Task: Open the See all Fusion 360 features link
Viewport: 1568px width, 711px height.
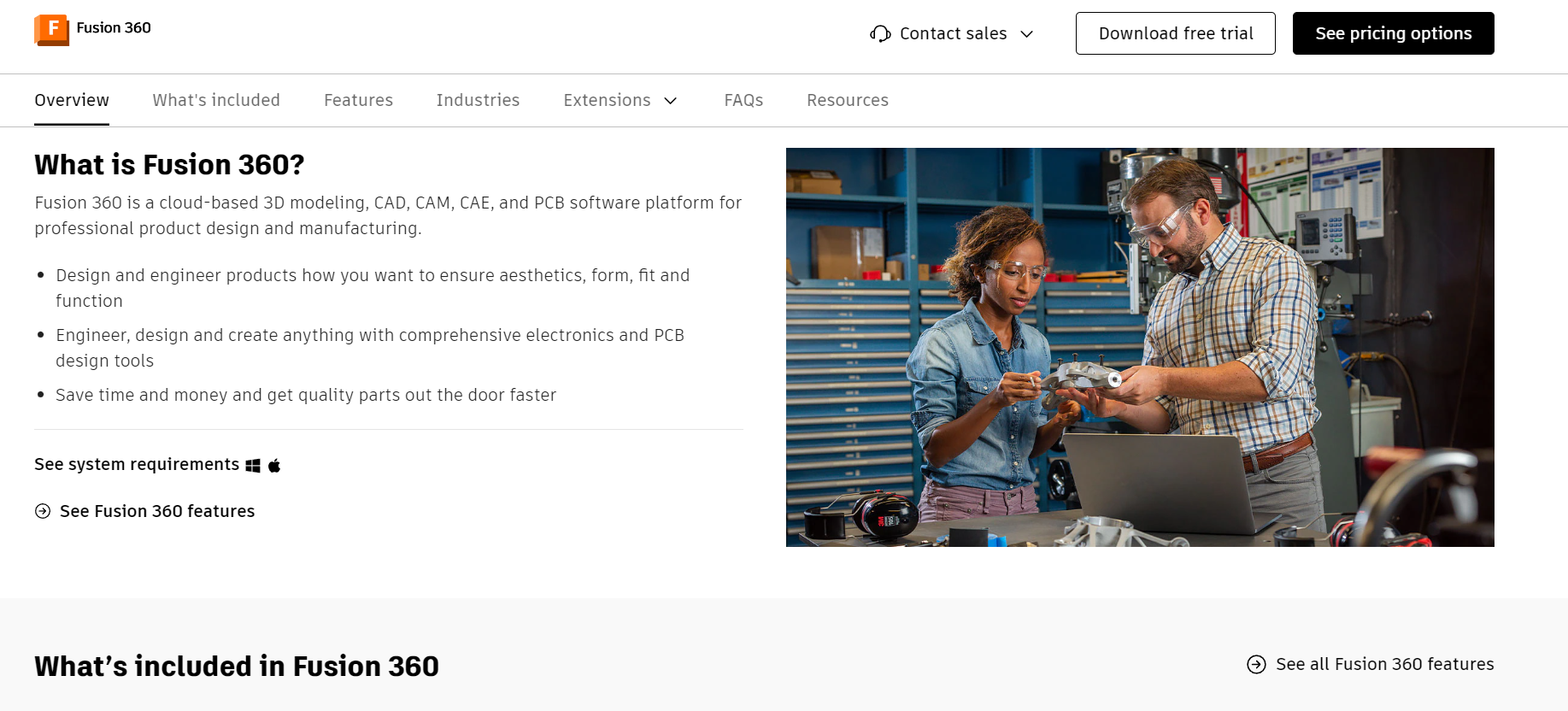Action: click(x=1384, y=664)
